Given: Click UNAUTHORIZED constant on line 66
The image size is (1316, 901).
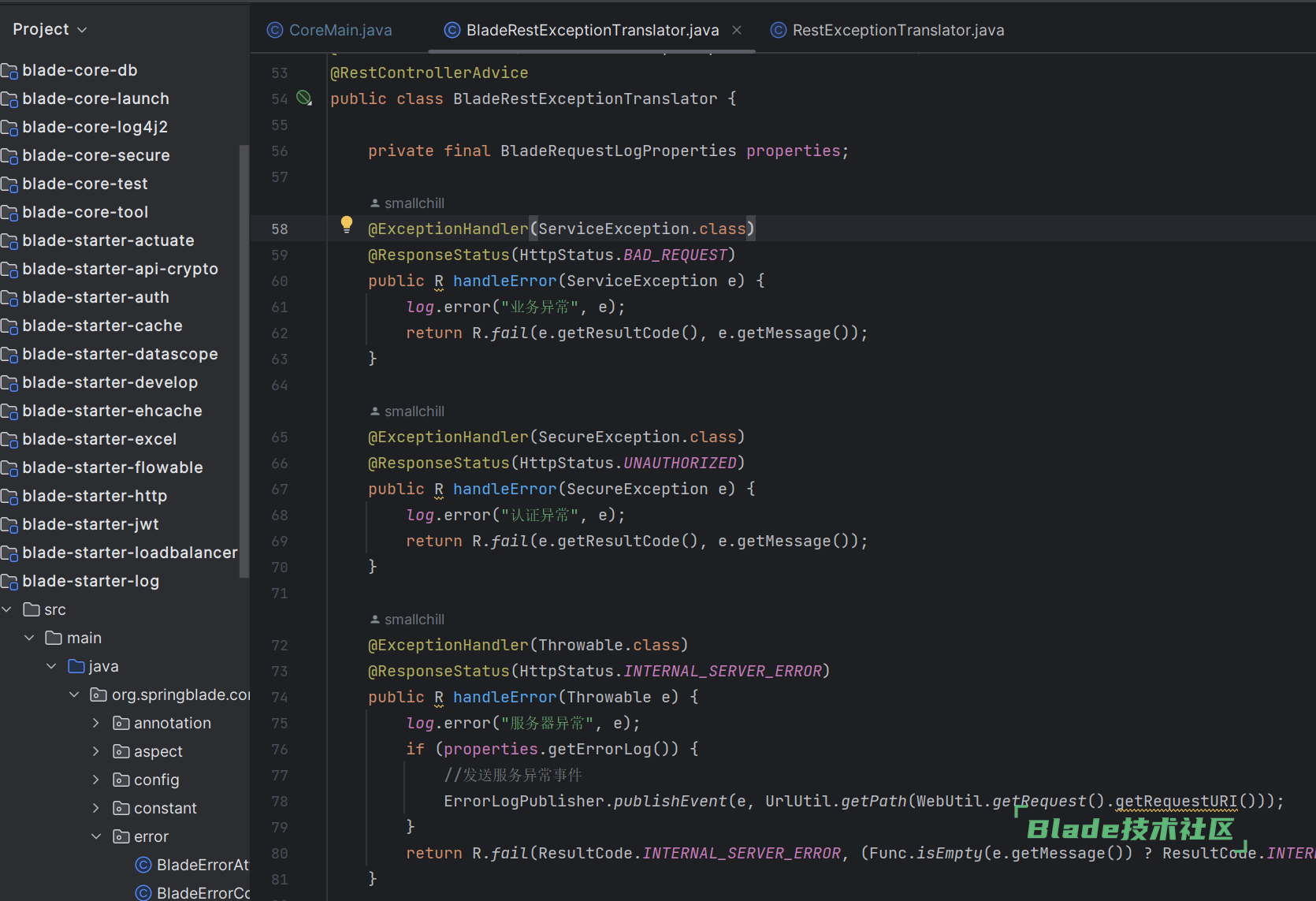Looking at the screenshot, I should pyautogui.click(x=679, y=464).
